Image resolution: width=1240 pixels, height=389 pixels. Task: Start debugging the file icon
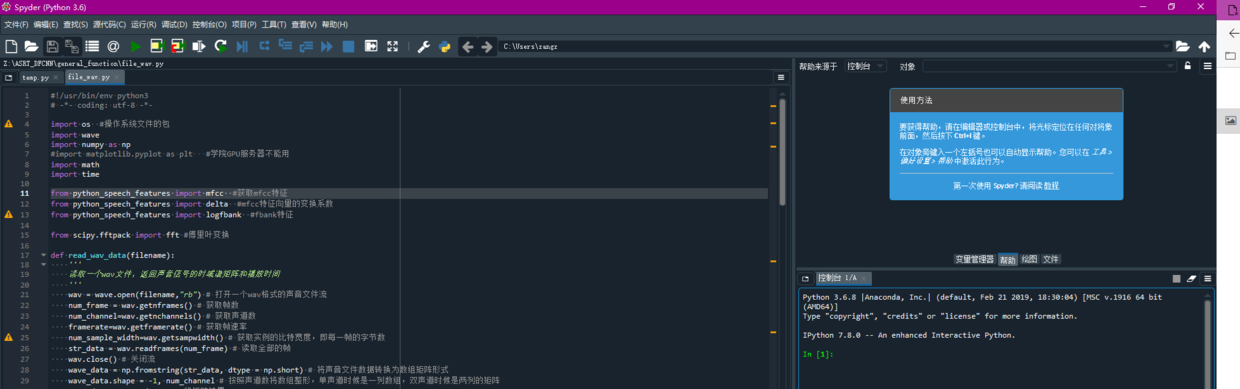pyautogui.click(x=242, y=46)
